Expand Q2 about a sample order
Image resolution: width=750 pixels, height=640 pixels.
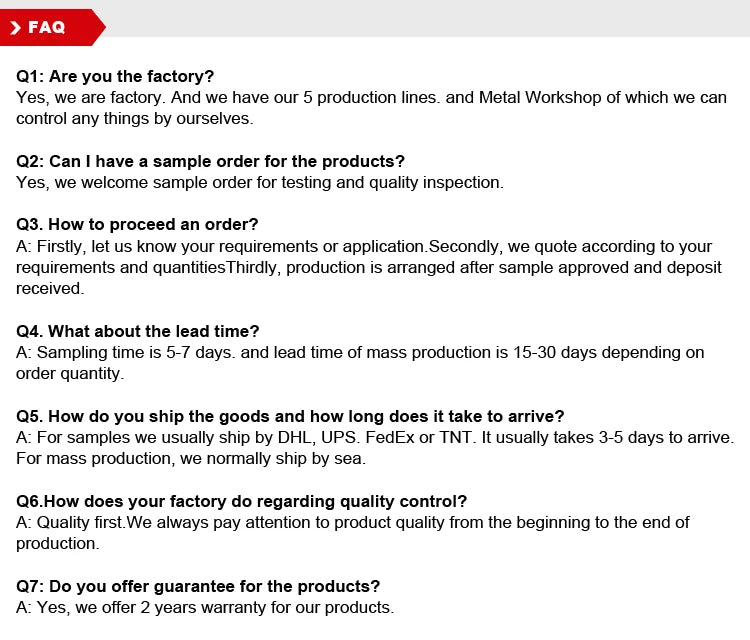tap(210, 161)
